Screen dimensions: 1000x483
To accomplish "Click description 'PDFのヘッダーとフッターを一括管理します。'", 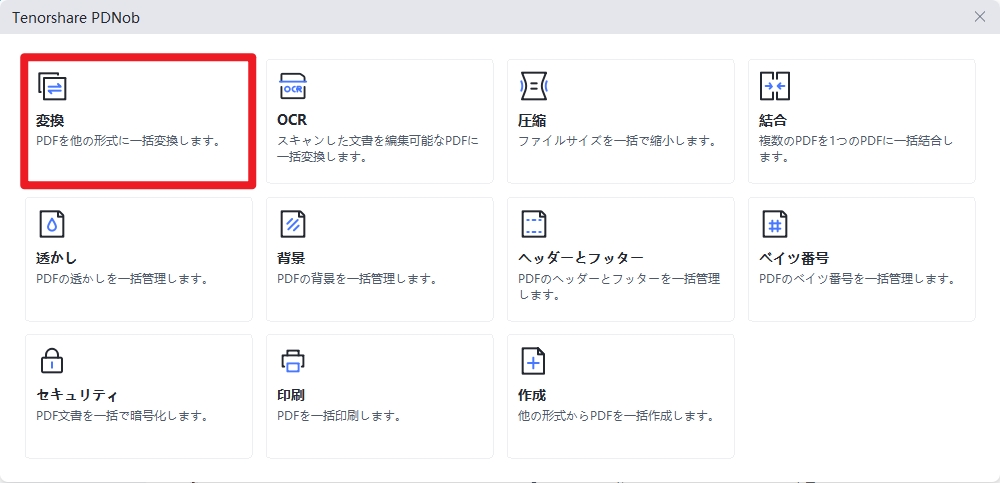I will pyautogui.click(x=619, y=286).
